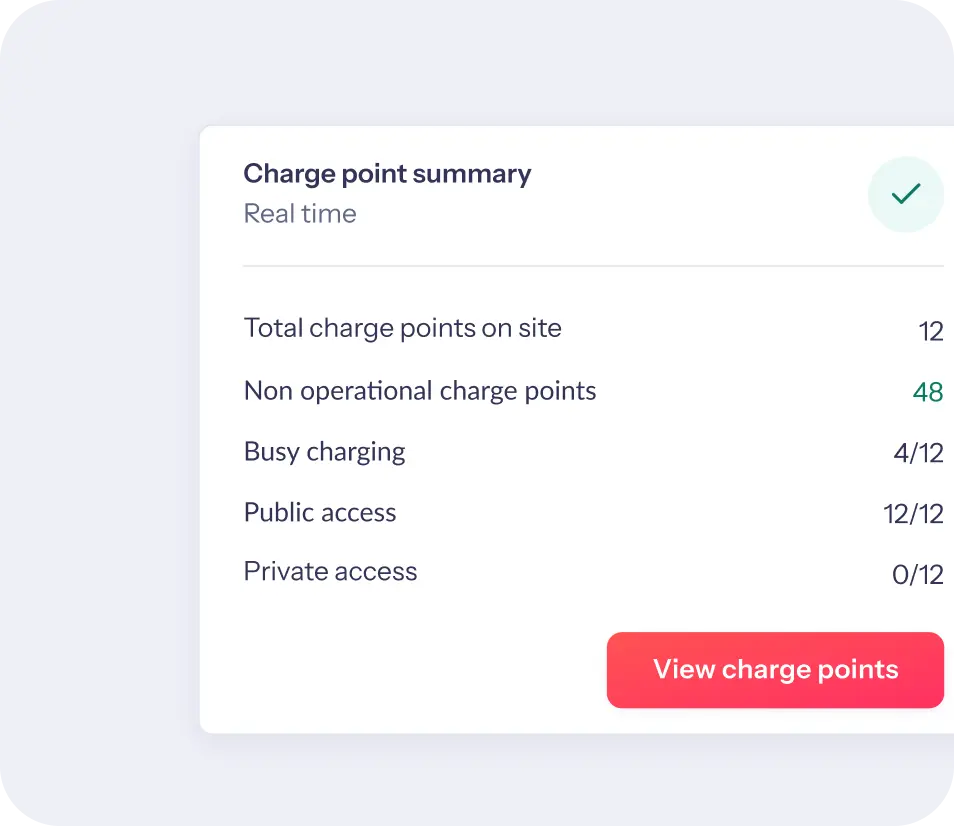This screenshot has width=954, height=826.
Task: Click the light green circle around checkmark
Action: pyautogui.click(x=906, y=194)
